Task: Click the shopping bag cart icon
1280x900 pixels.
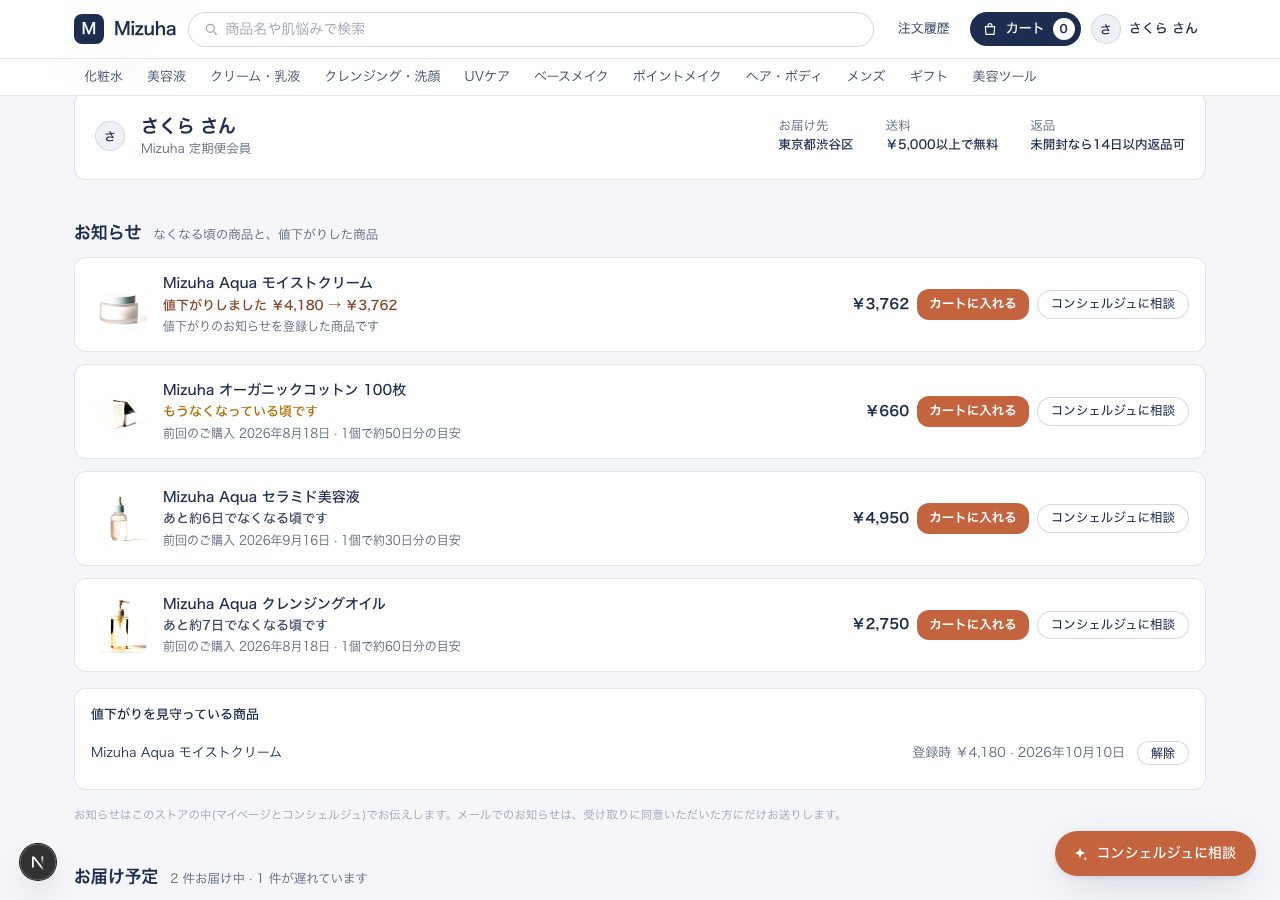Action: click(x=990, y=29)
